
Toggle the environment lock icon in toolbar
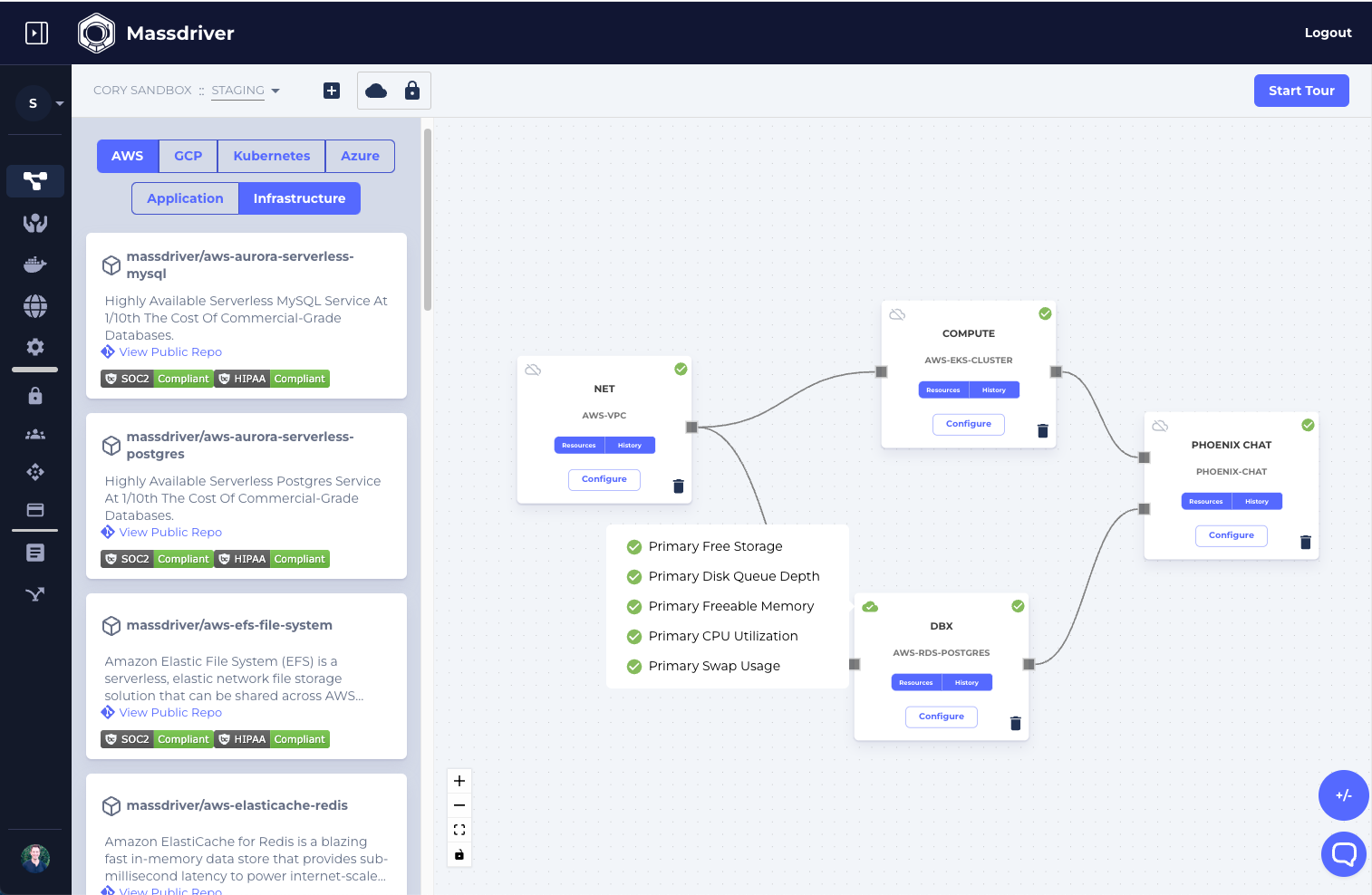[412, 91]
